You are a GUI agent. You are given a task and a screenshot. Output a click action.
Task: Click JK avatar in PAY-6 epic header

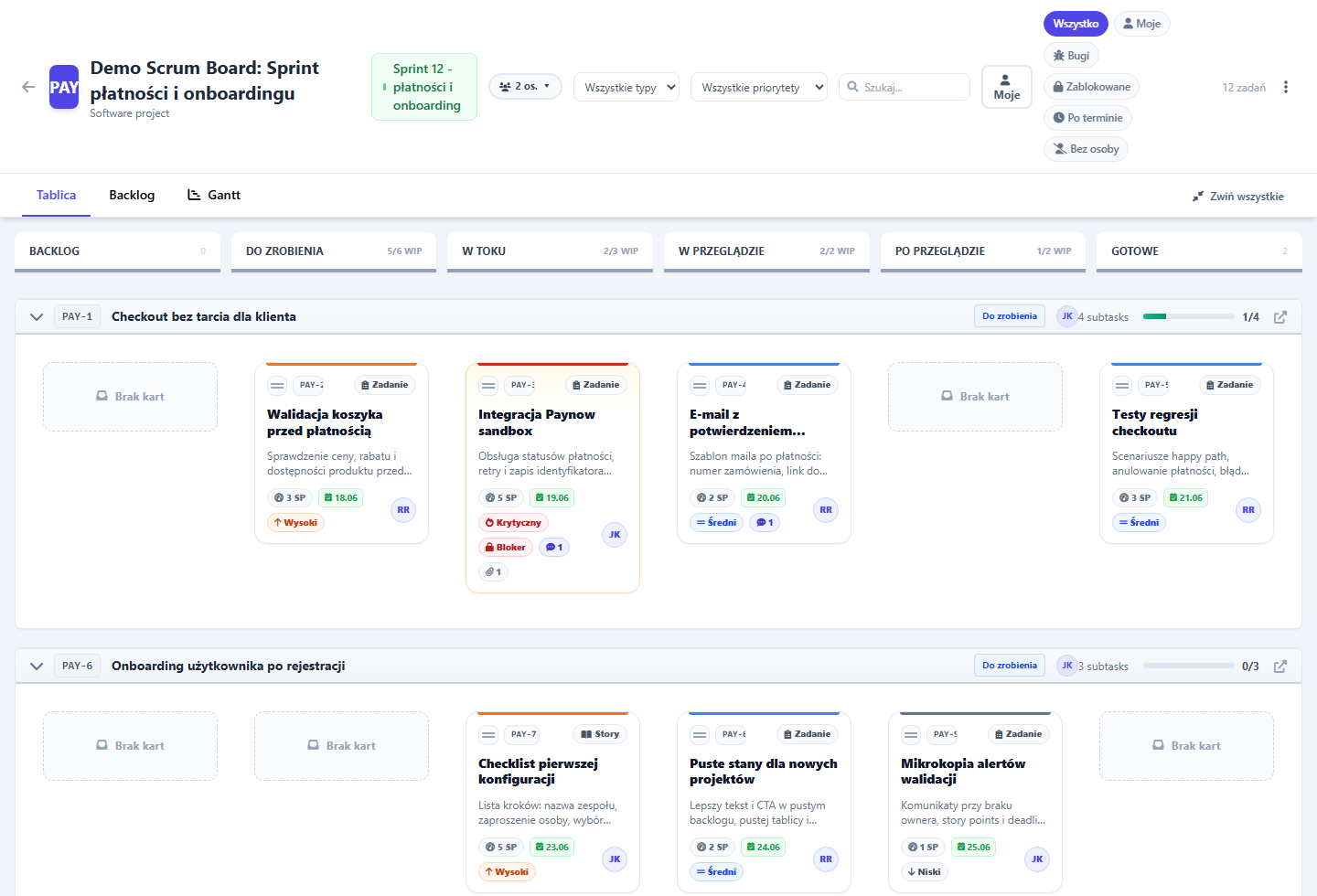tap(1067, 666)
